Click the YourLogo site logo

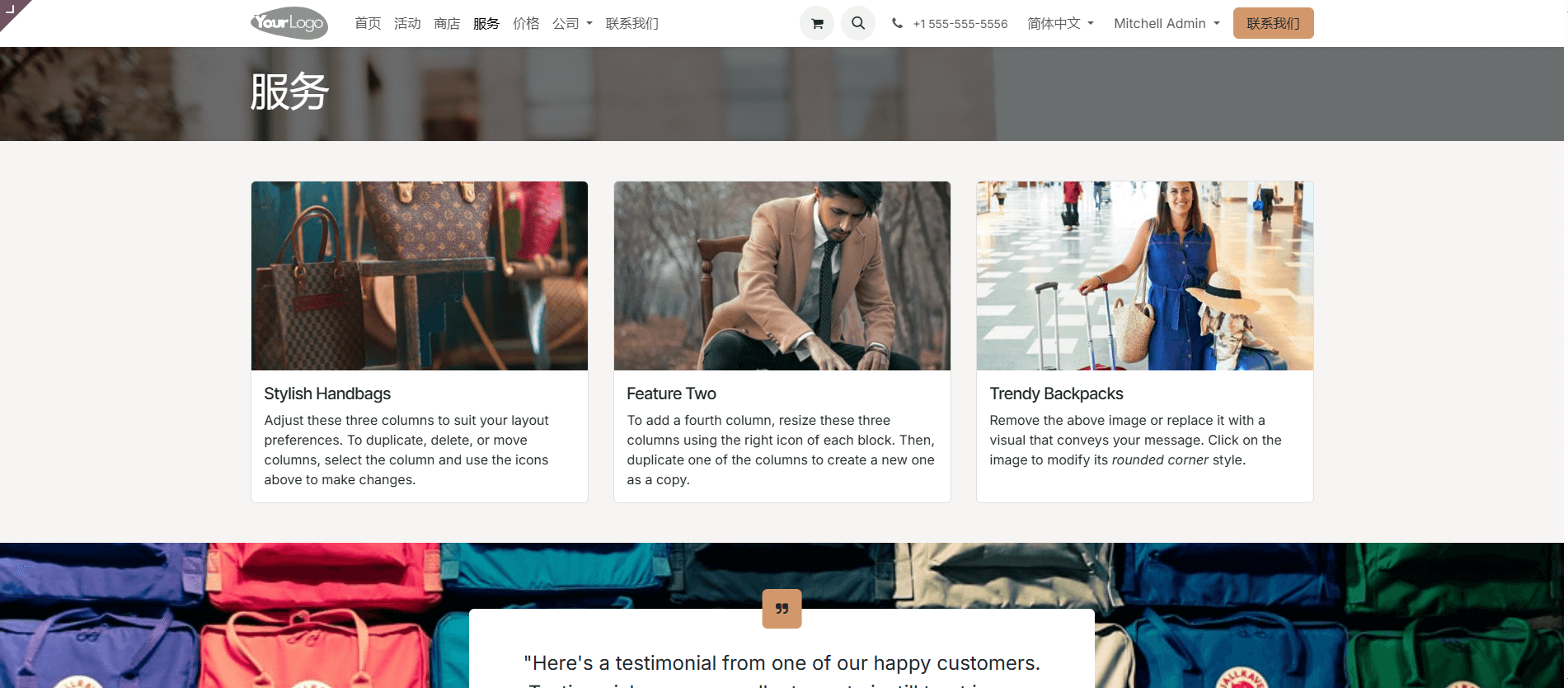(289, 23)
